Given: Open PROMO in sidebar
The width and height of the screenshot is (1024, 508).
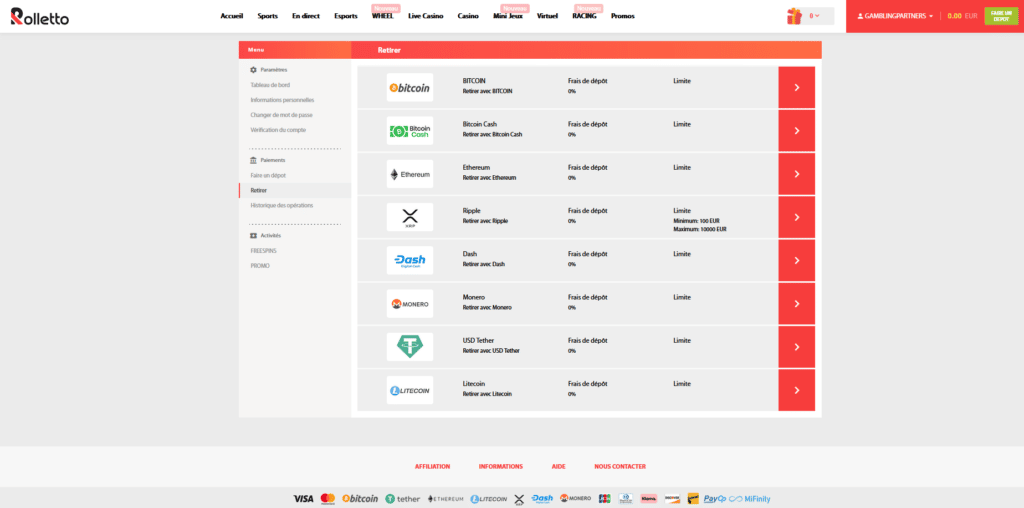Looking at the screenshot, I should [x=260, y=266].
